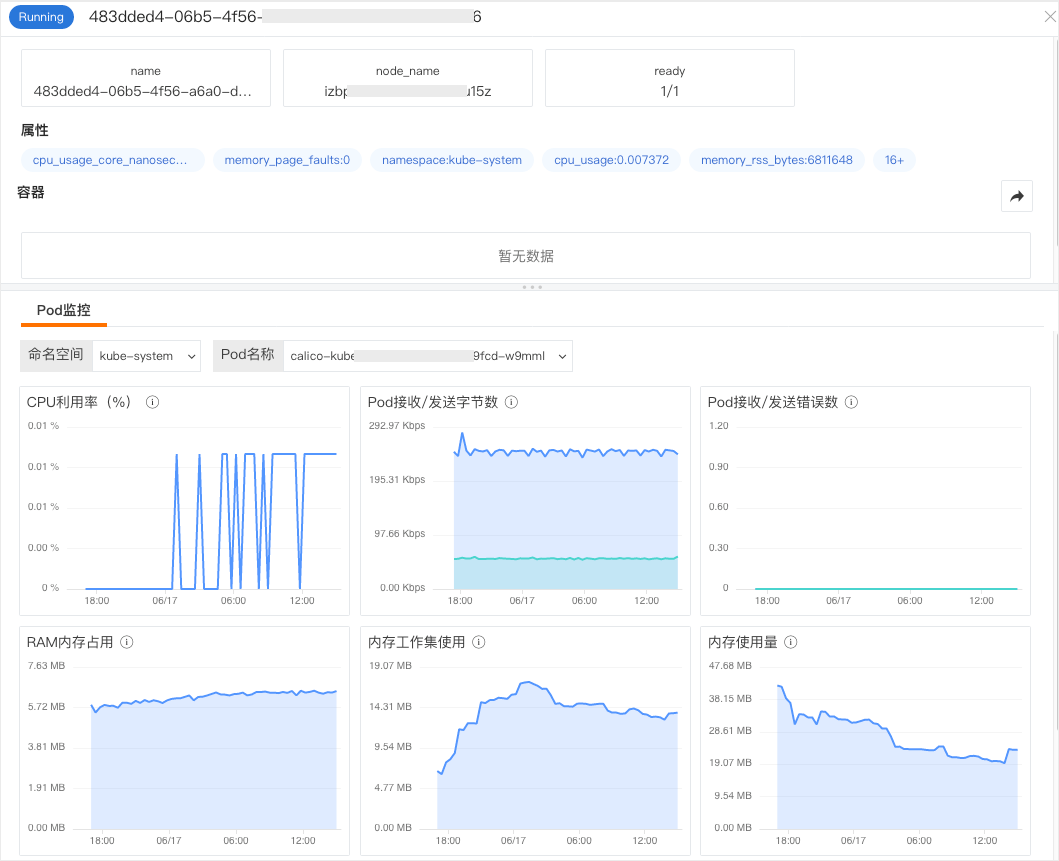This screenshot has width=1059, height=861.
Task: Close the pod detail panel
Action: click(1050, 17)
